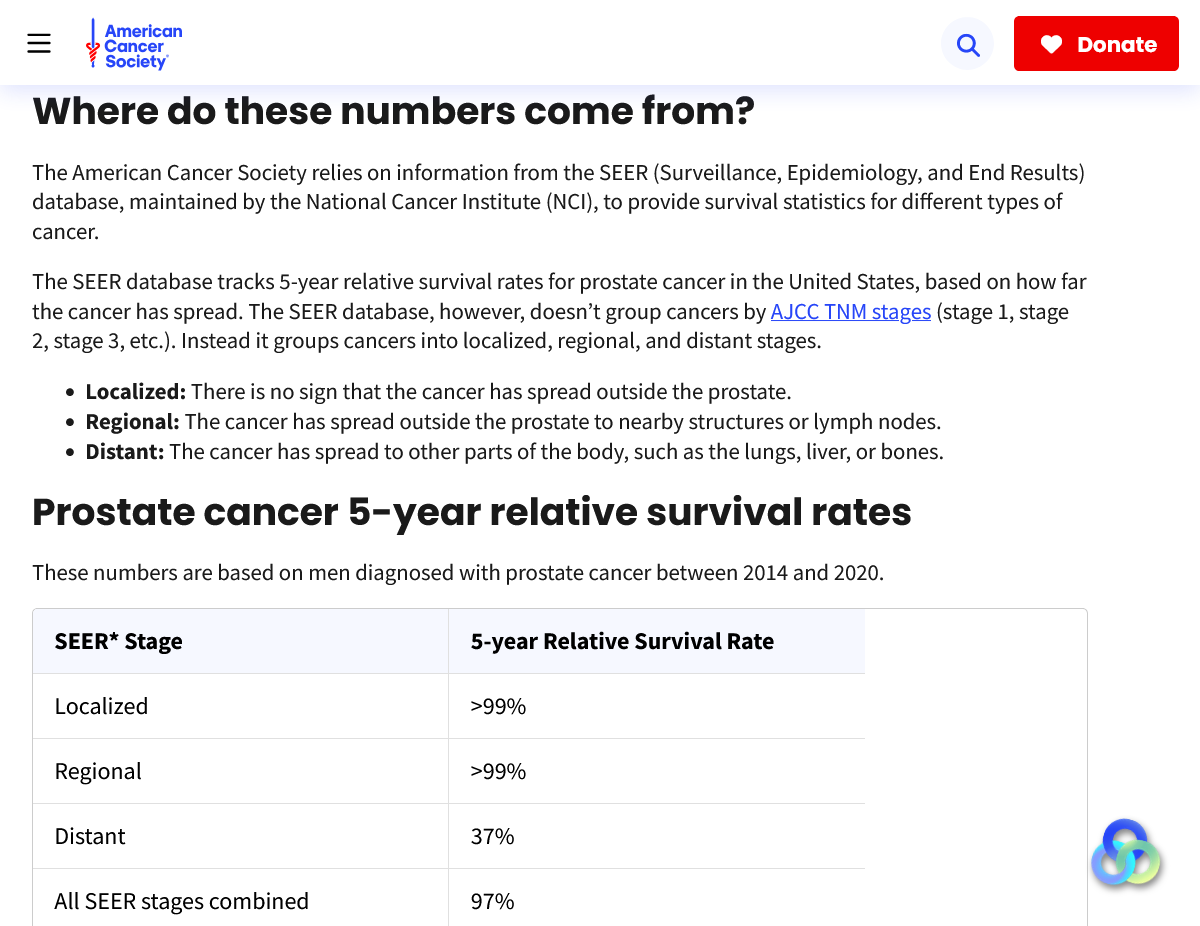Click the American Cancer Society logo
1200x926 pixels.
click(x=134, y=46)
